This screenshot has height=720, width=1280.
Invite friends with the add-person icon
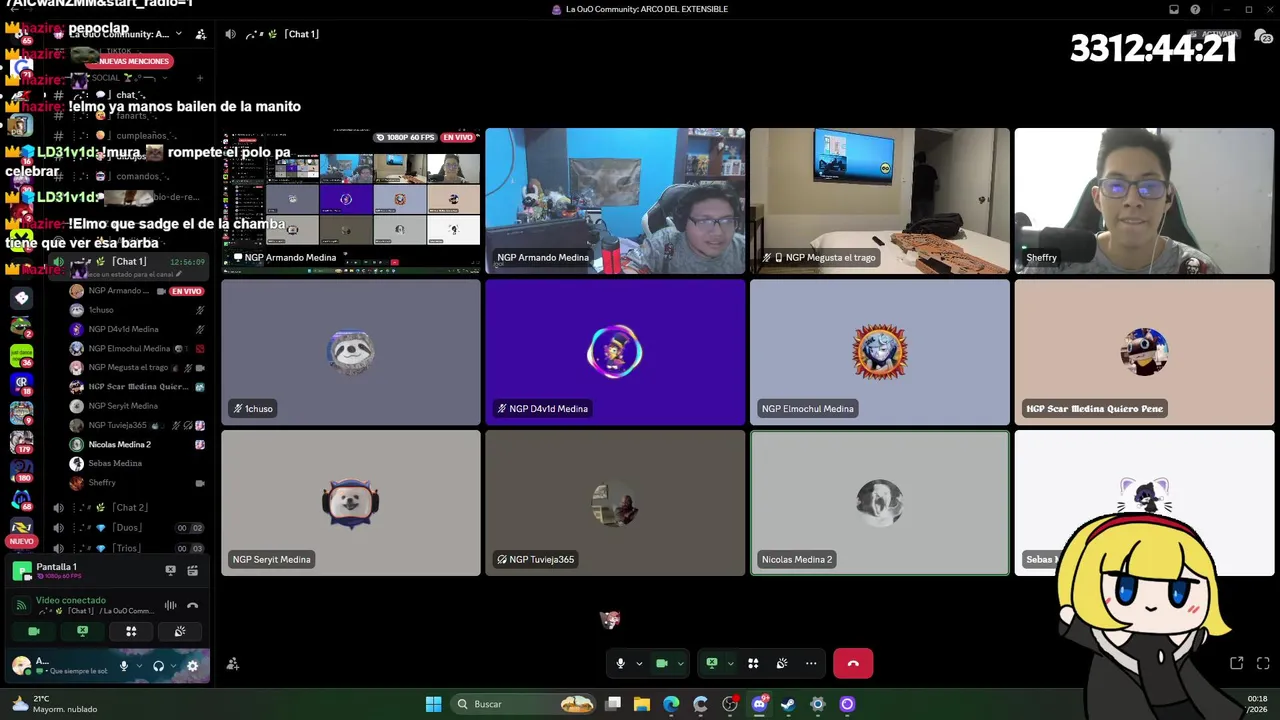232,663
